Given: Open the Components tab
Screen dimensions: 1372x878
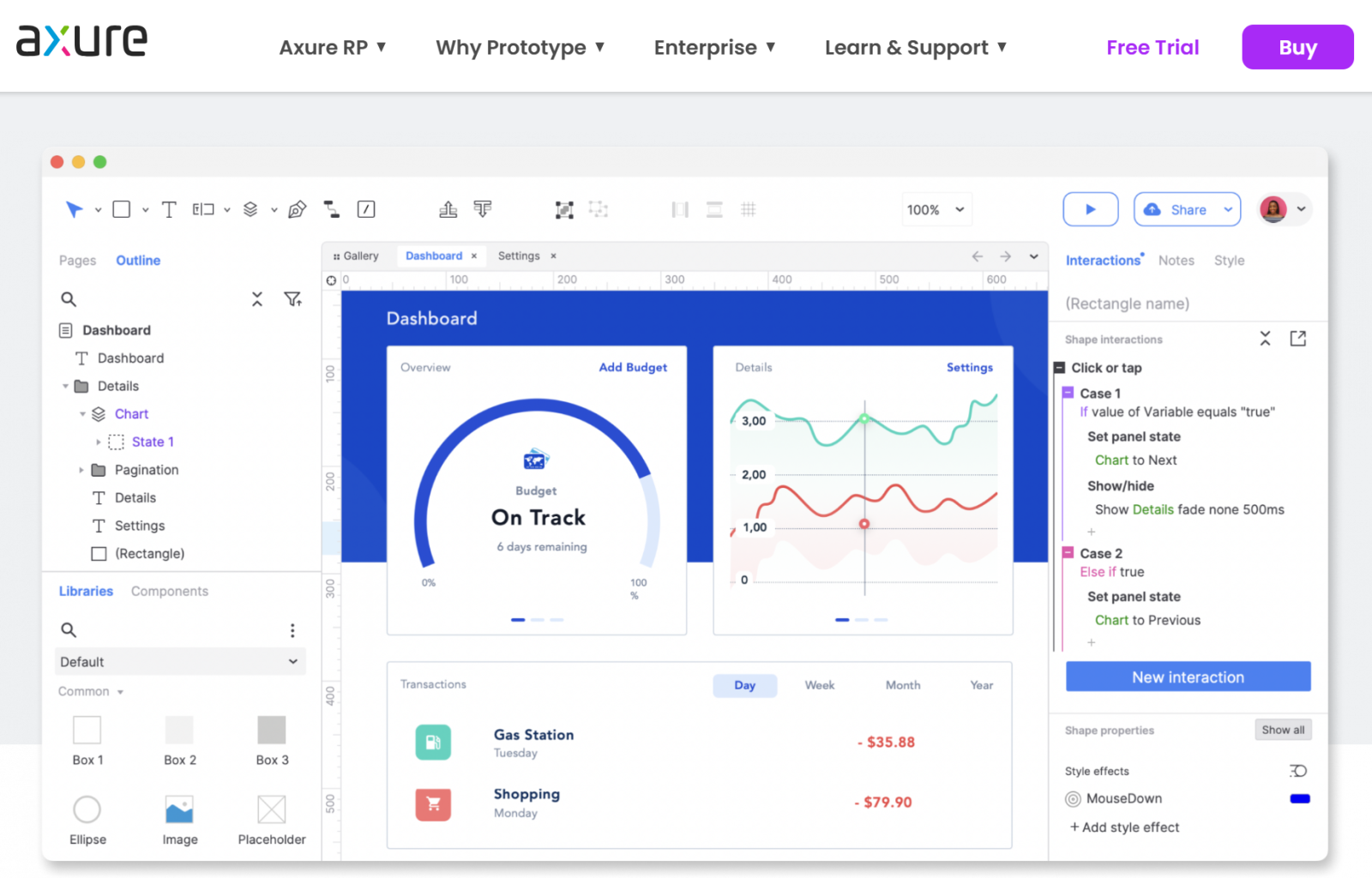Looking at the screenshot, I should click(x=170, y=592).
